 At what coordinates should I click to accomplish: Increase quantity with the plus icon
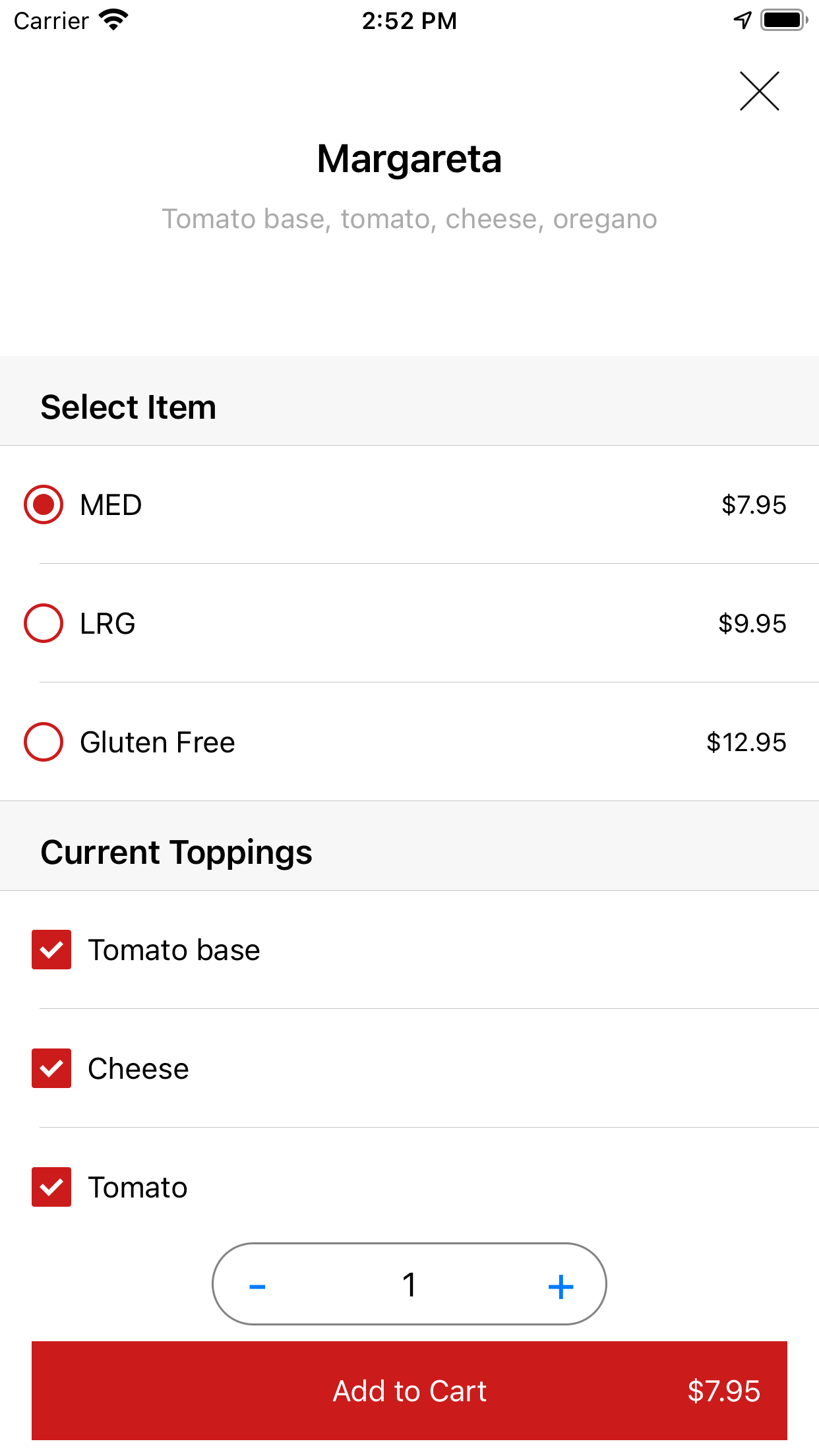point(561,1286)
